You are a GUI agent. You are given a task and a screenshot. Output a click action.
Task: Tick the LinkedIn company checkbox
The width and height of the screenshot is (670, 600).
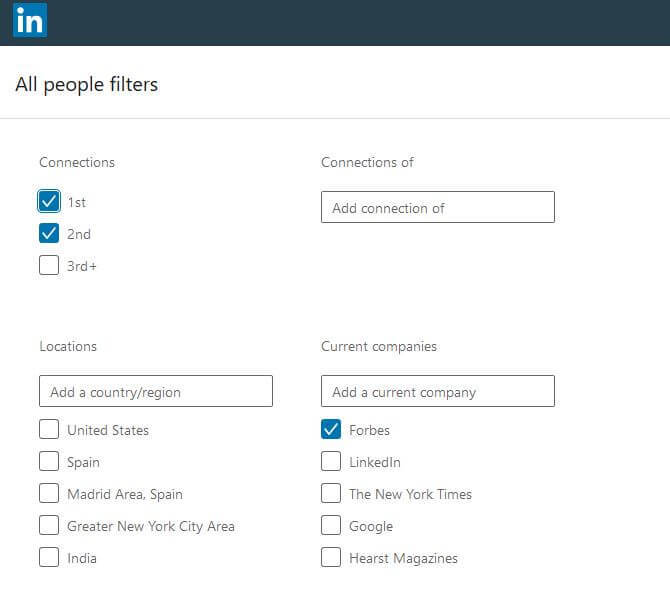coord(331,461)
